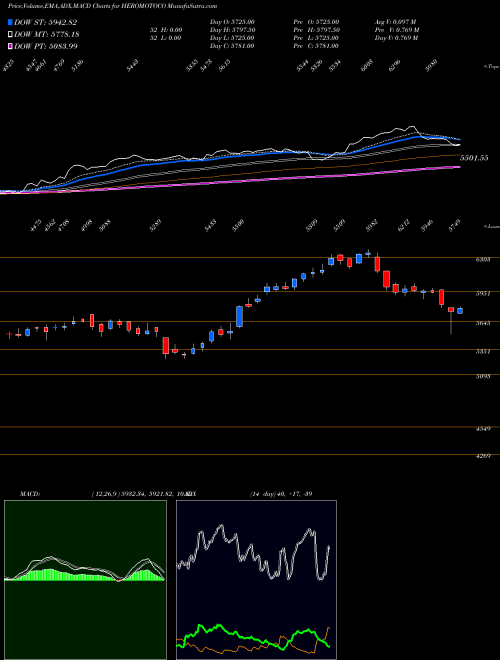Click the 52 H: 0.00 value
This screenshot has height=660, width=500.
167,30
